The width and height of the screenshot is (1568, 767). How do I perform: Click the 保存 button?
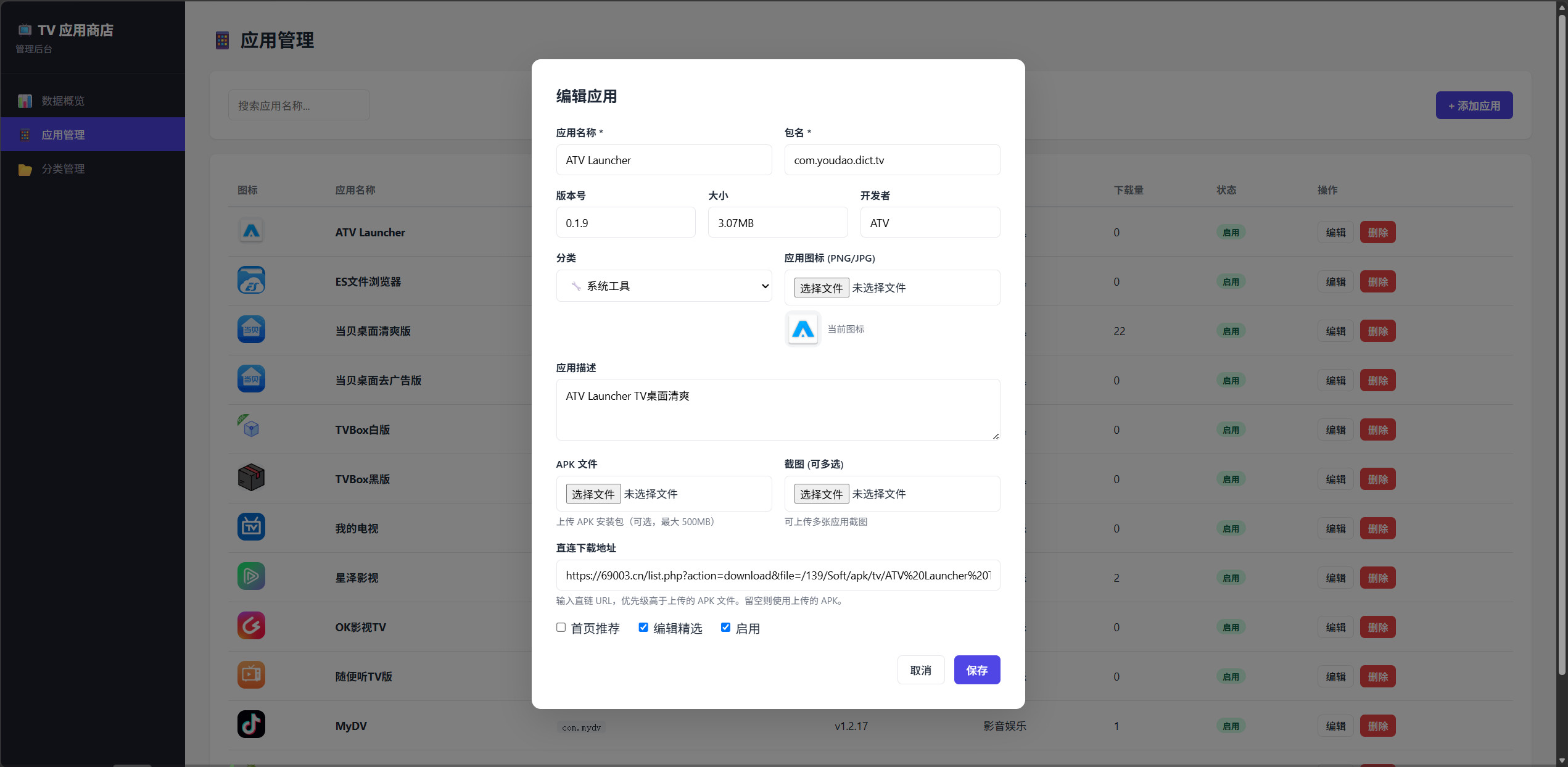[977, 670]
